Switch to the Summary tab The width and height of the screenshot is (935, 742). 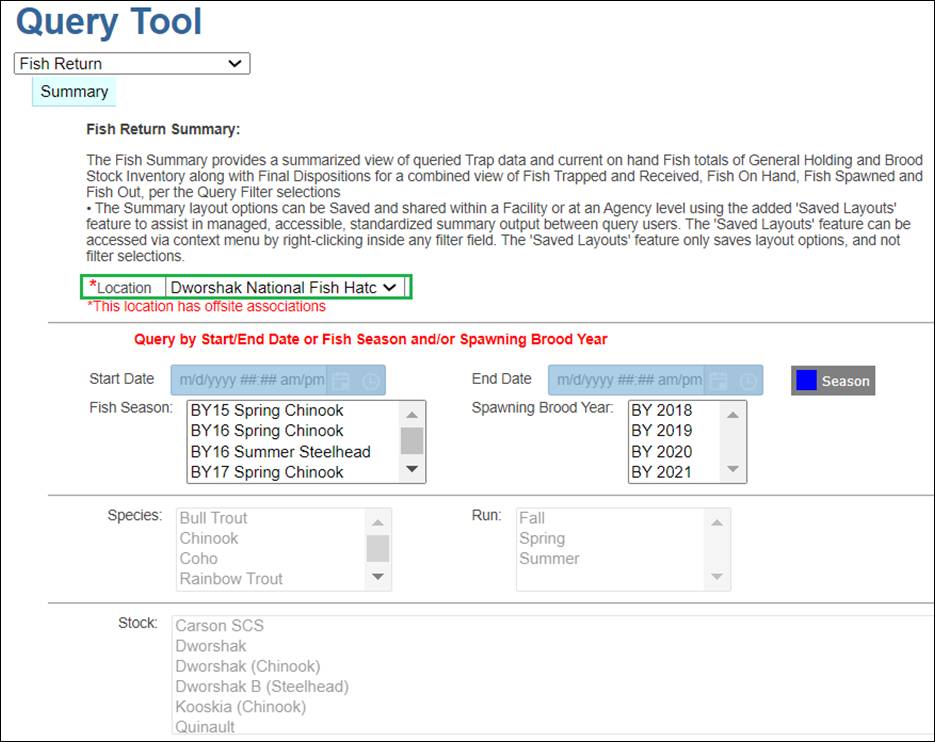[x=74, y=92]
